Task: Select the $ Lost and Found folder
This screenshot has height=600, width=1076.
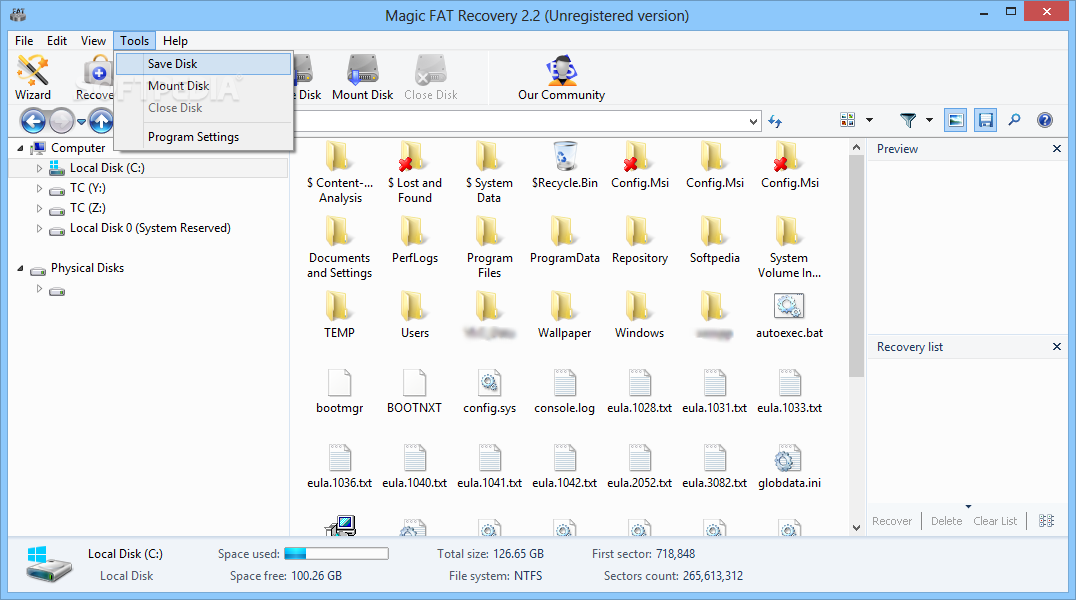Action: point(414,172)
